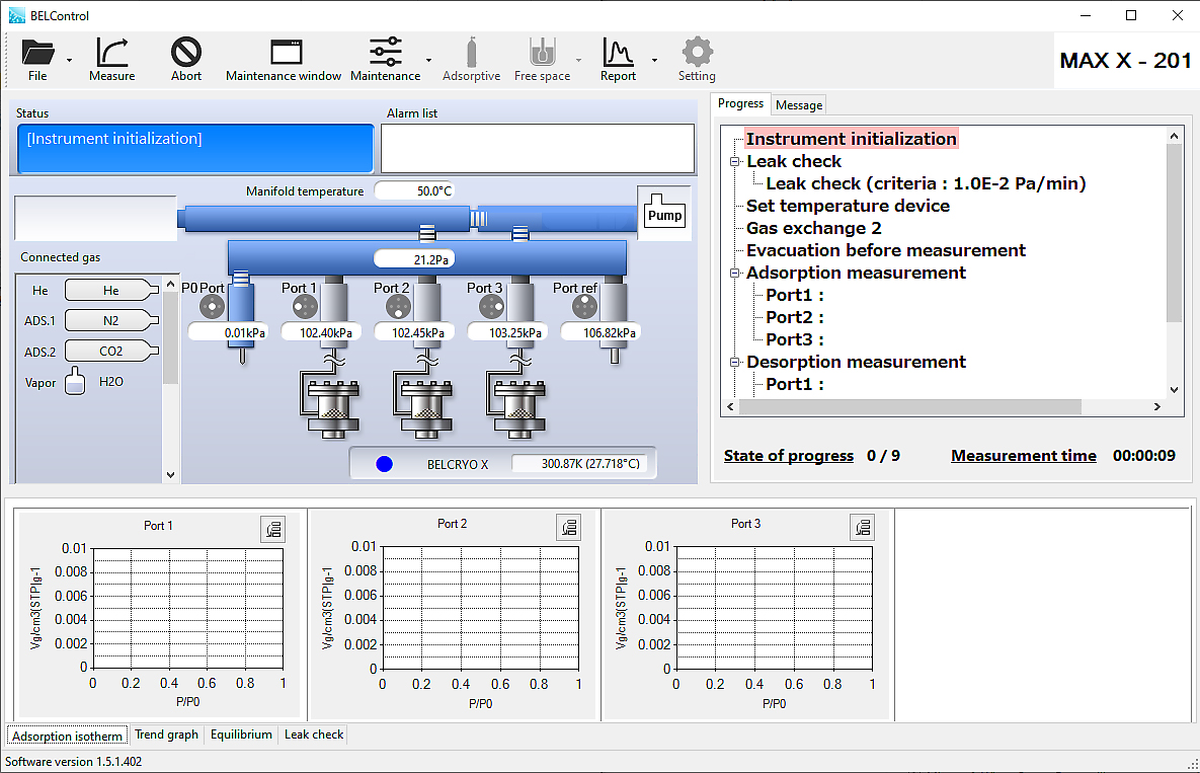Open Port 3 graph settings icon
Viewport: 1200px width, 773px height.
[x=862, y=527]
